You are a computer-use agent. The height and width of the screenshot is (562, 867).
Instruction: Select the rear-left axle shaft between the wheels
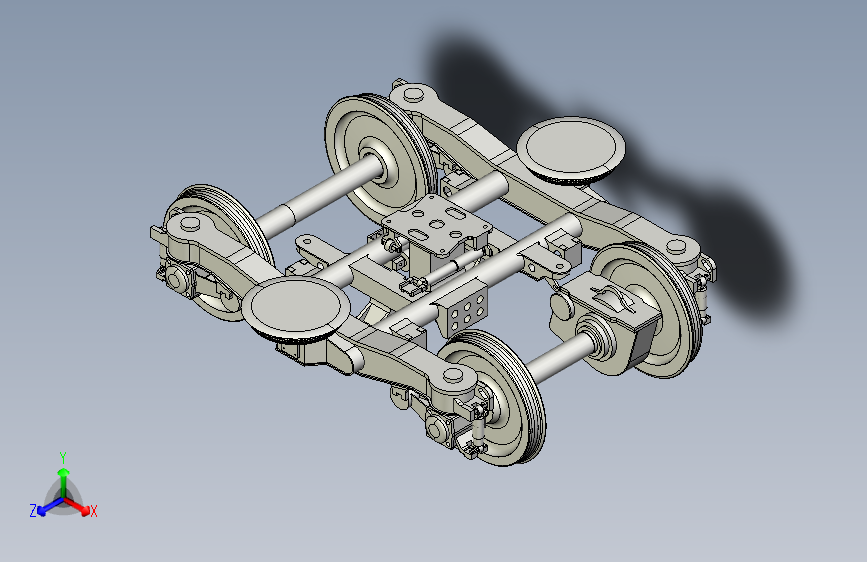click(321, 196)
